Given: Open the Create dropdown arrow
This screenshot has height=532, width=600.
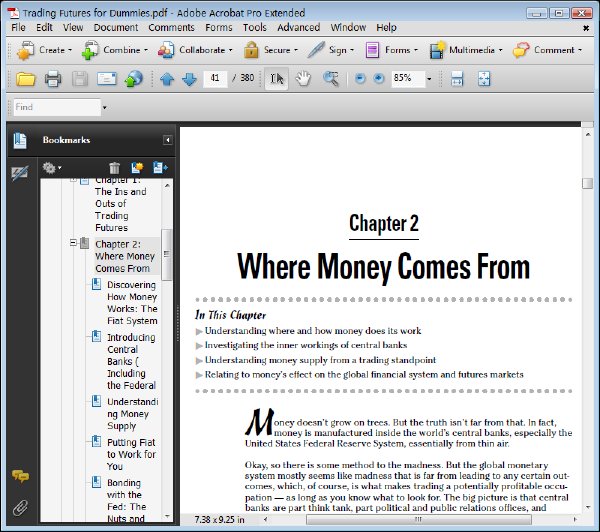Looking at the screenshot, I should (70, 50).
